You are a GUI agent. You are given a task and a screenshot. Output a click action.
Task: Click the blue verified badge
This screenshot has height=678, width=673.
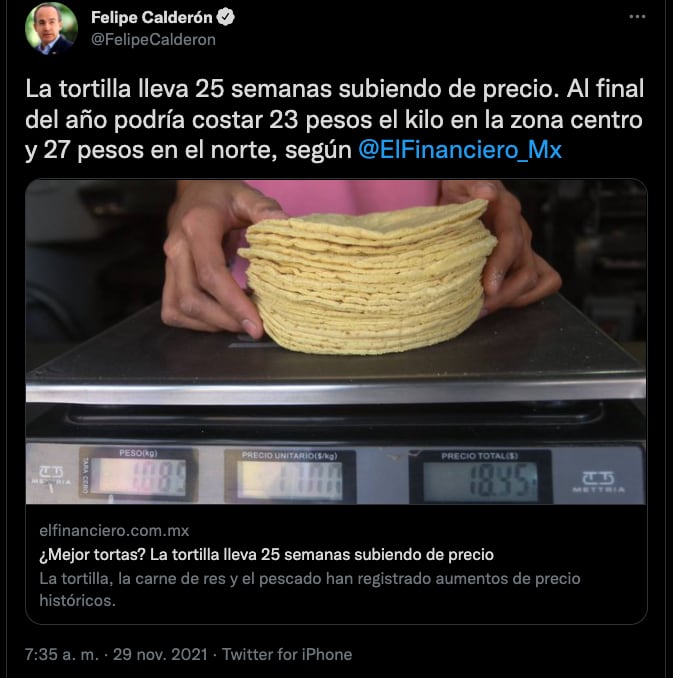[x=226, y=17]
